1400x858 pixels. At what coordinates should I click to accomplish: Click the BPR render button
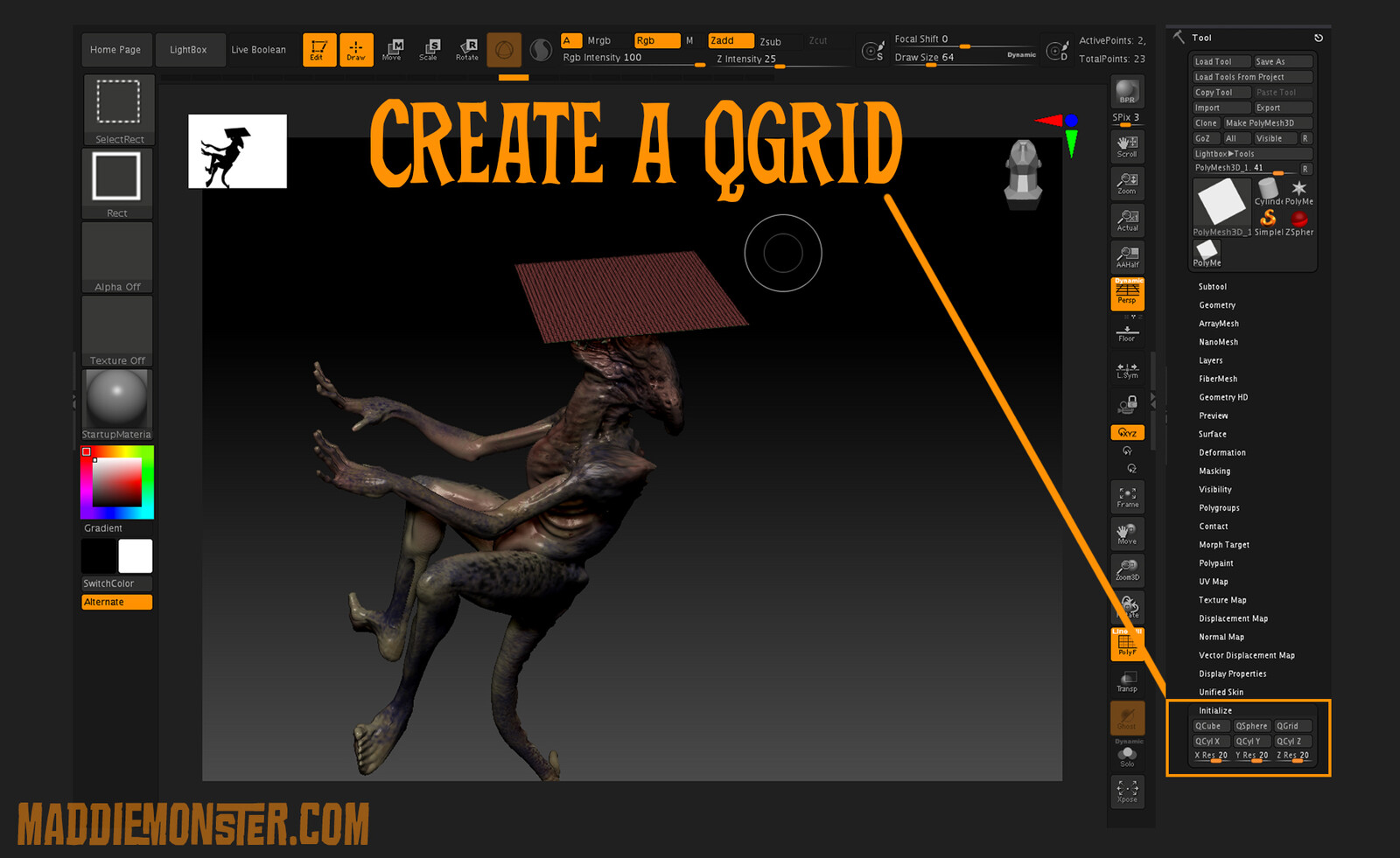(x=1127, y=91)
